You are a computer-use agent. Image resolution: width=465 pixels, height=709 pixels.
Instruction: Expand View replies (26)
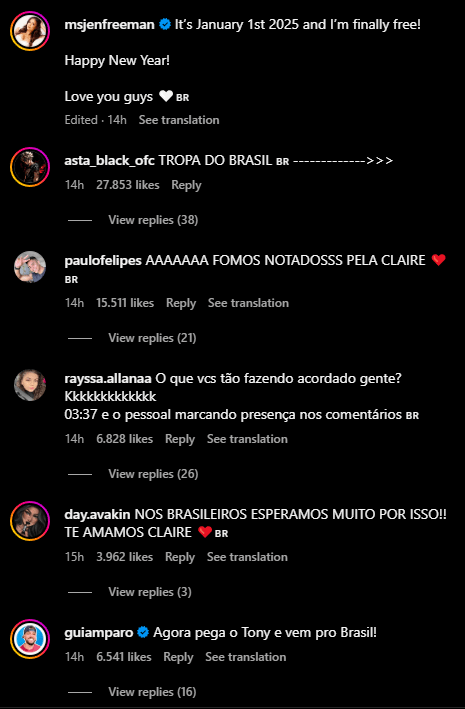153,474
